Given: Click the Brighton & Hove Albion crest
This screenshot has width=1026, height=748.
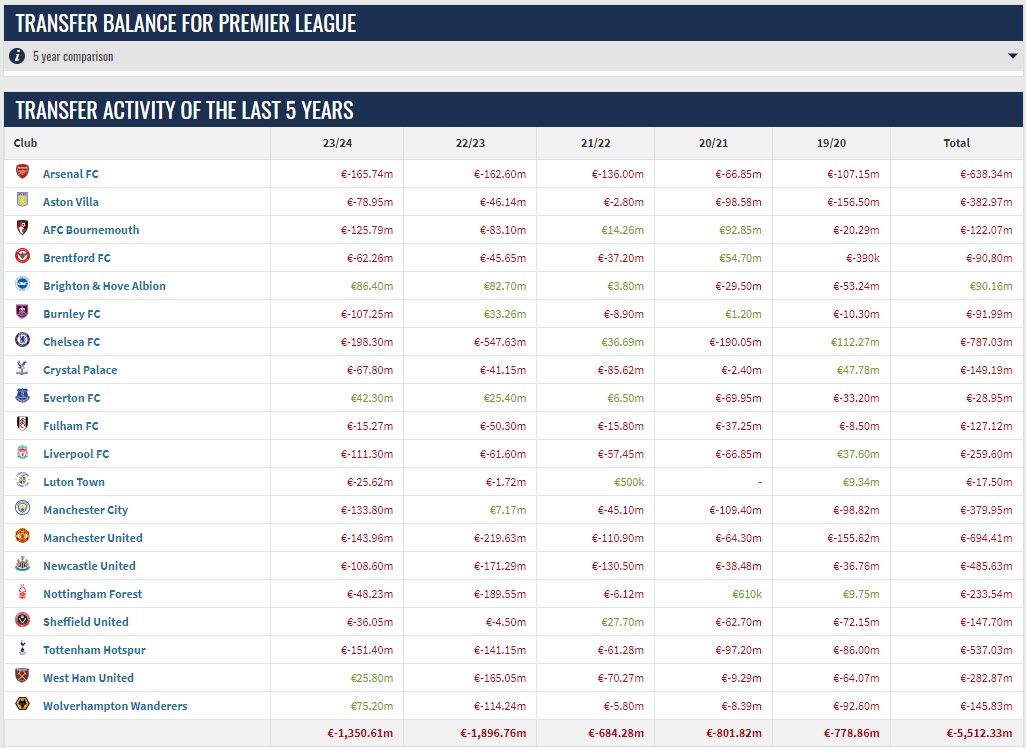Looking at the screenshot, I should pos(22,284).
